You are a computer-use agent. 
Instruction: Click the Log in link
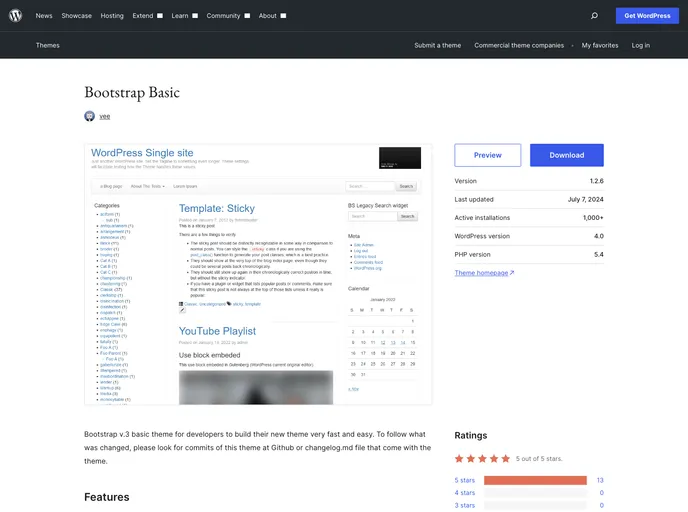click(x=641, y=45)
